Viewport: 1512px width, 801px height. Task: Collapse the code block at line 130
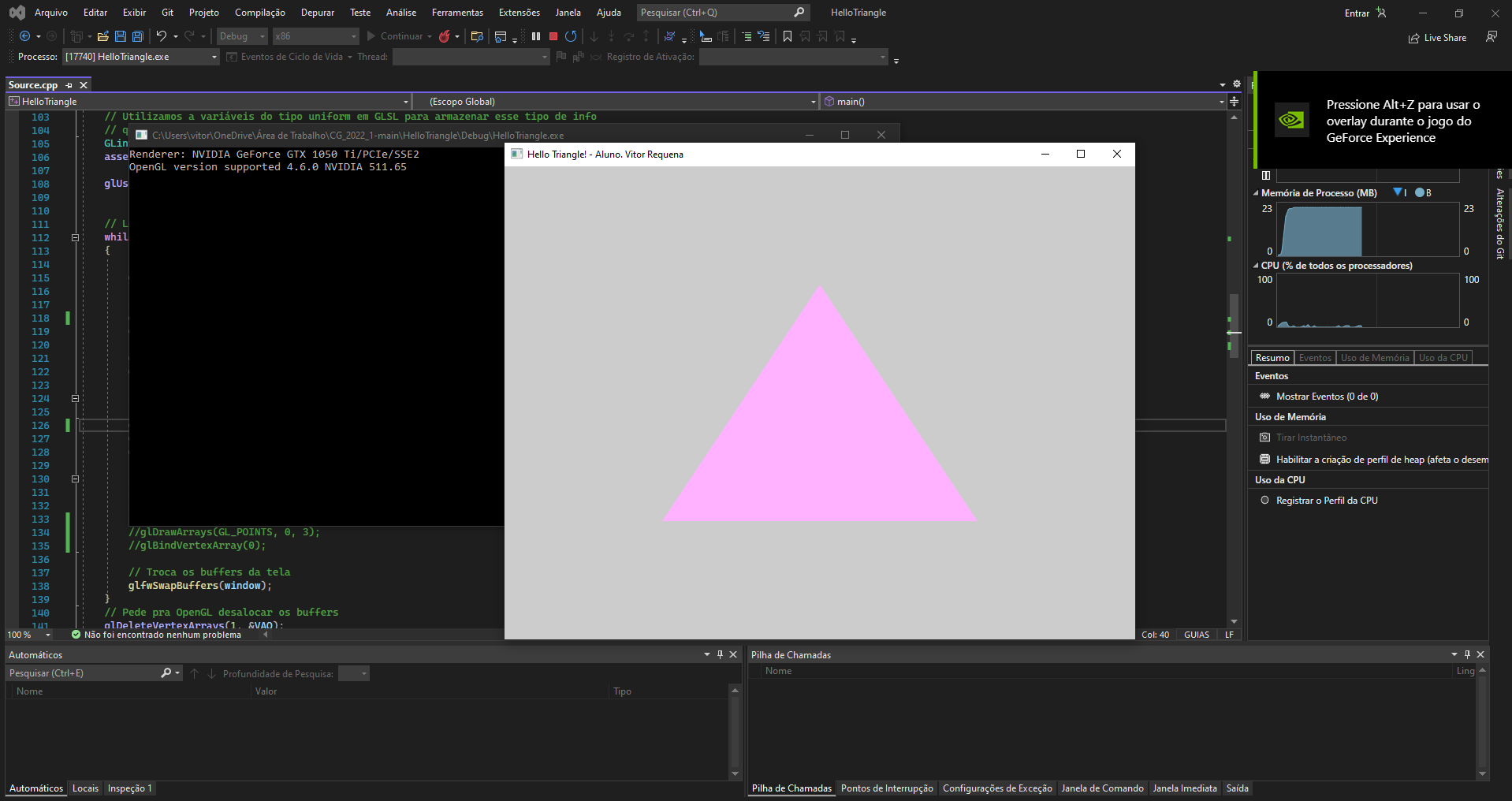tap(76, 479)
